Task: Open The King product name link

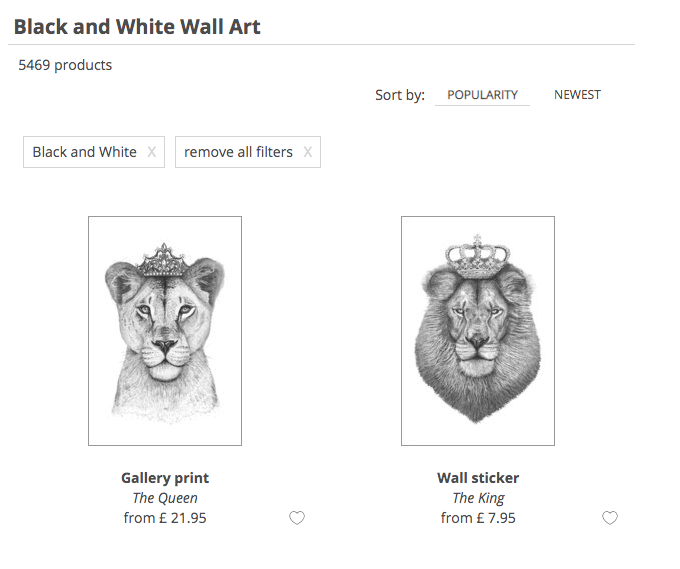Action: [478, 498]
